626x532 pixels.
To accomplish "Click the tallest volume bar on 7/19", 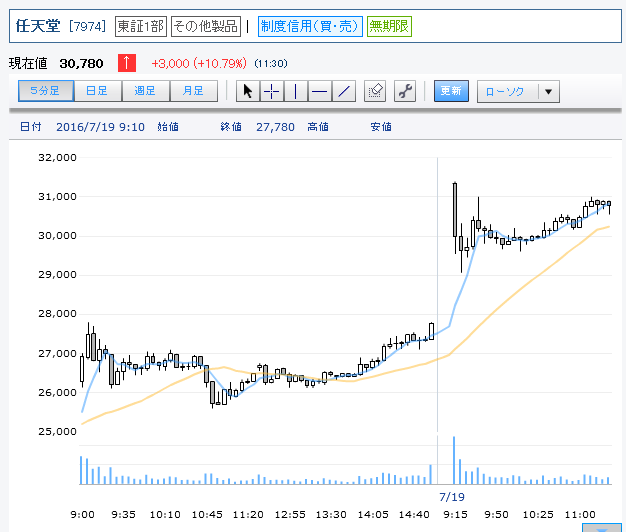I will tap(454, 460).
